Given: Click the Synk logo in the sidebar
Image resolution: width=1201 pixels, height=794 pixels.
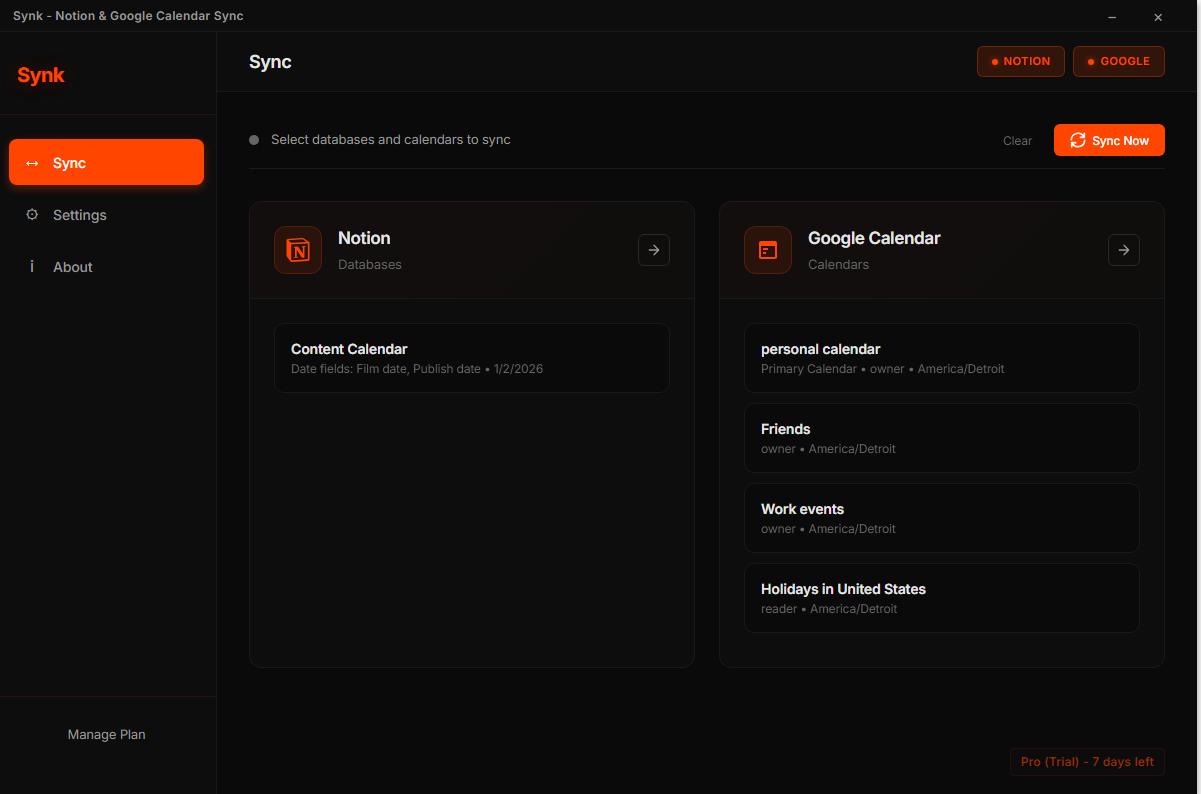Looking at the screenshot, I should [40, 75].
